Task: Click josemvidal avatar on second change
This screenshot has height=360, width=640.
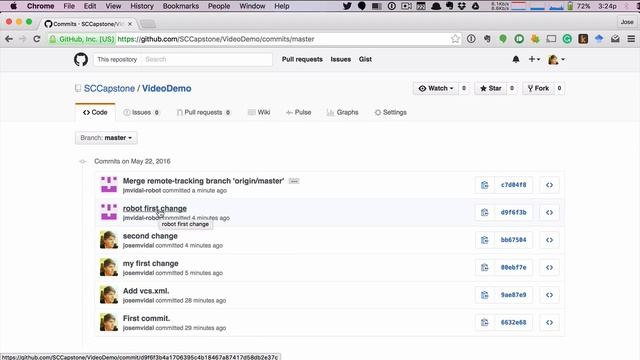Action: click(x=109, y=240)
